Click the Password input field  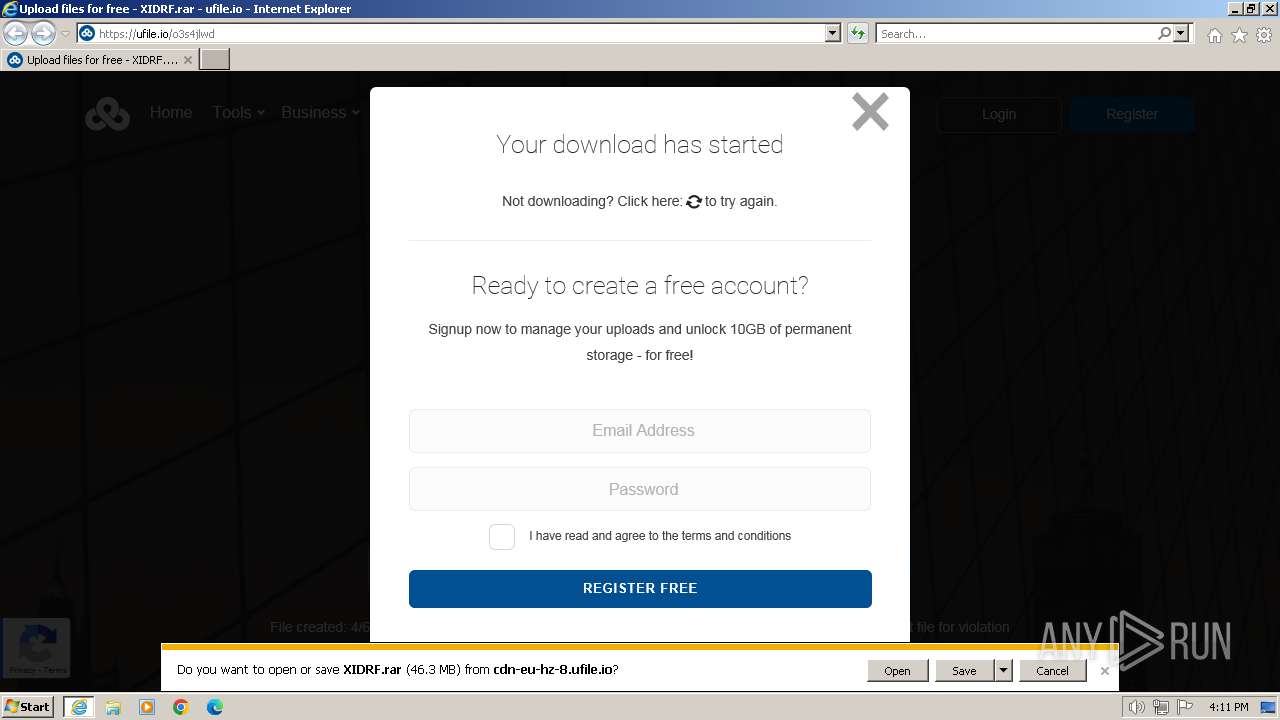click(640, 489)
